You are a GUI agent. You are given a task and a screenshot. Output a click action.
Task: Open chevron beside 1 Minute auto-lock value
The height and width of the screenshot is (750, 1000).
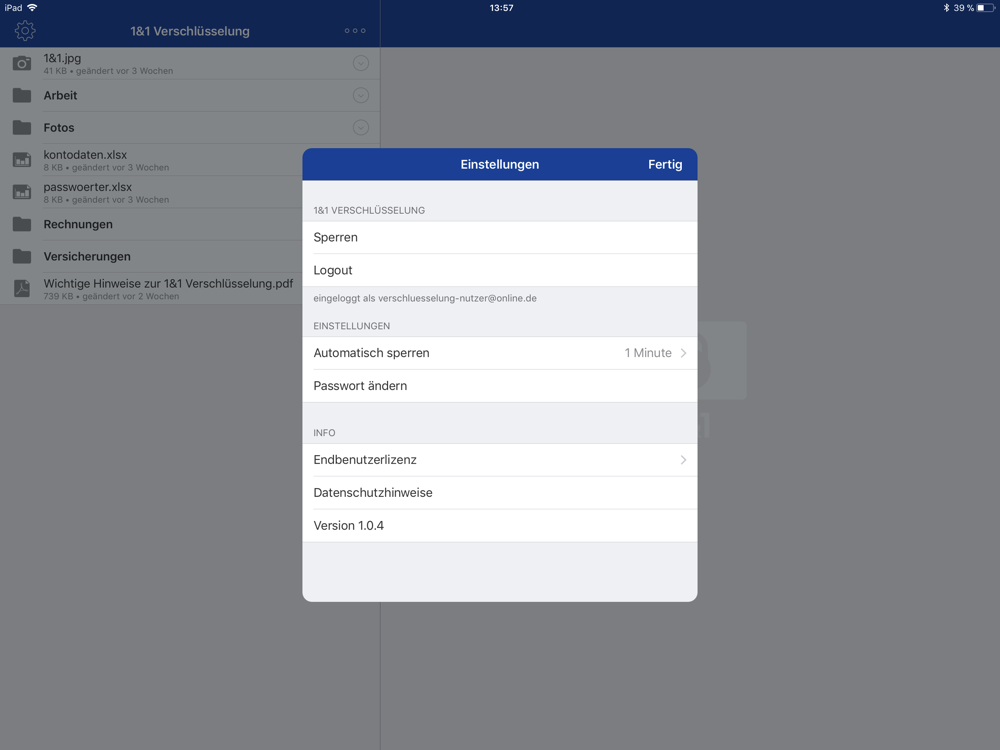[683, 353]
